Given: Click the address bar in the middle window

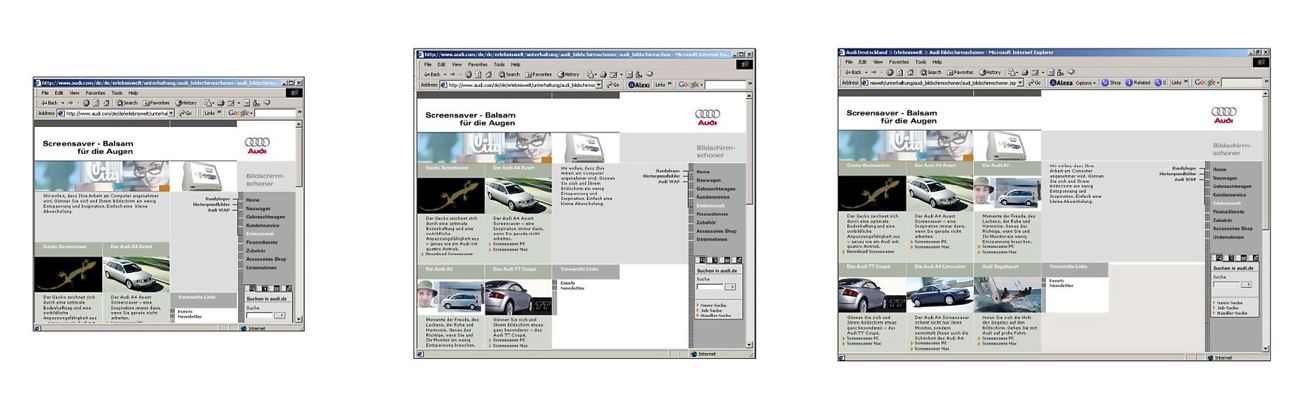Looking at the screenshot, I should [521, 85].
